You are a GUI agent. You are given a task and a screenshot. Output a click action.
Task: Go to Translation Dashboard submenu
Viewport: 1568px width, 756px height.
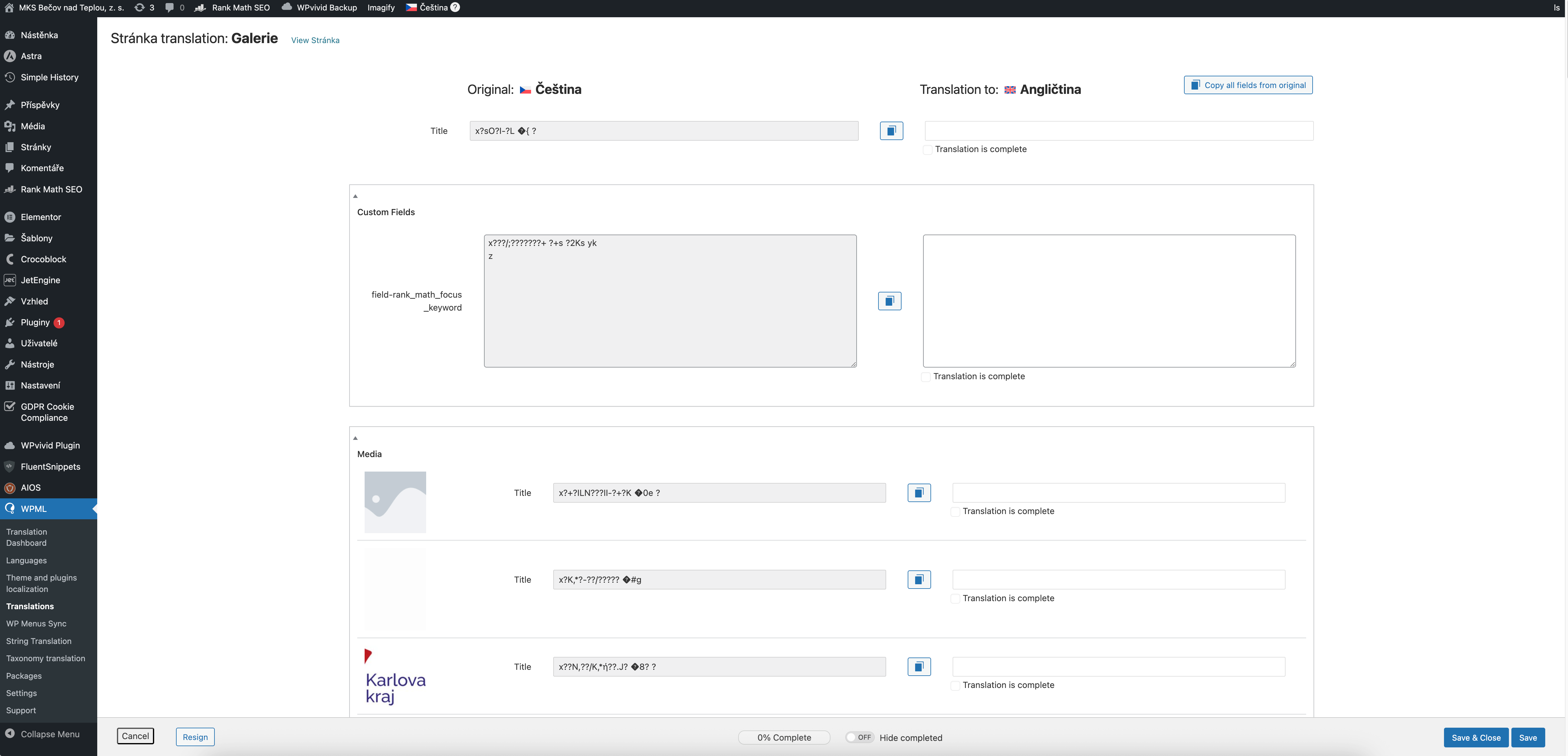coord(26,537)
